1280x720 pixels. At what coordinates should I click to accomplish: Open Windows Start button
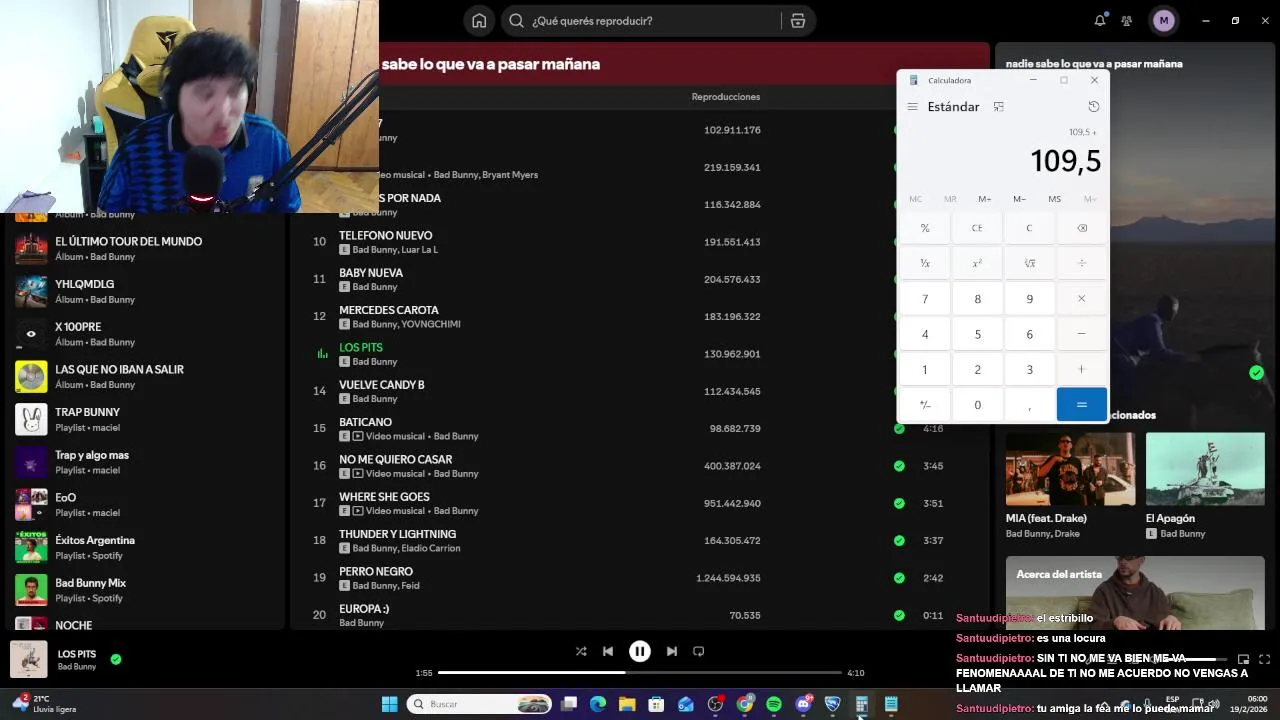tap(389, 704)
